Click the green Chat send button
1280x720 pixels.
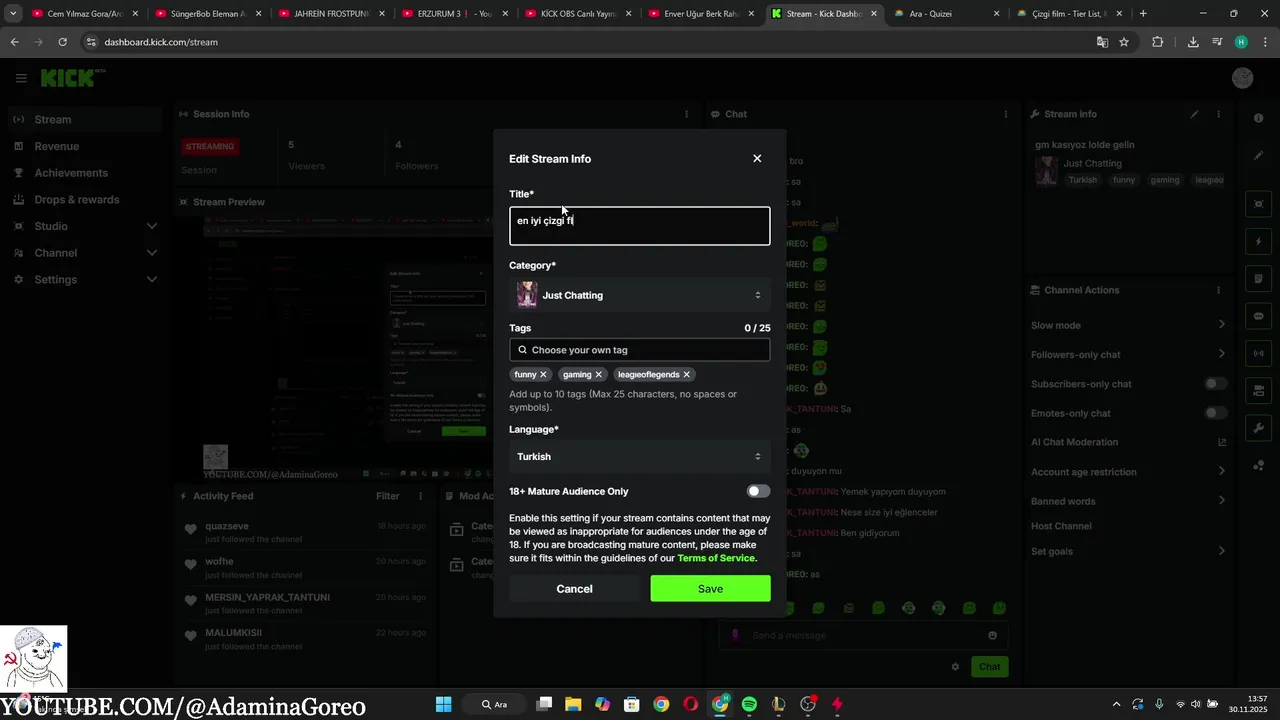(989, 666)
